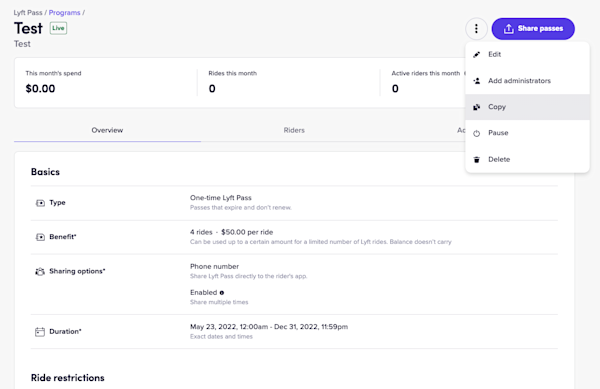Click the Ride restrictions heading

(68, 378)
